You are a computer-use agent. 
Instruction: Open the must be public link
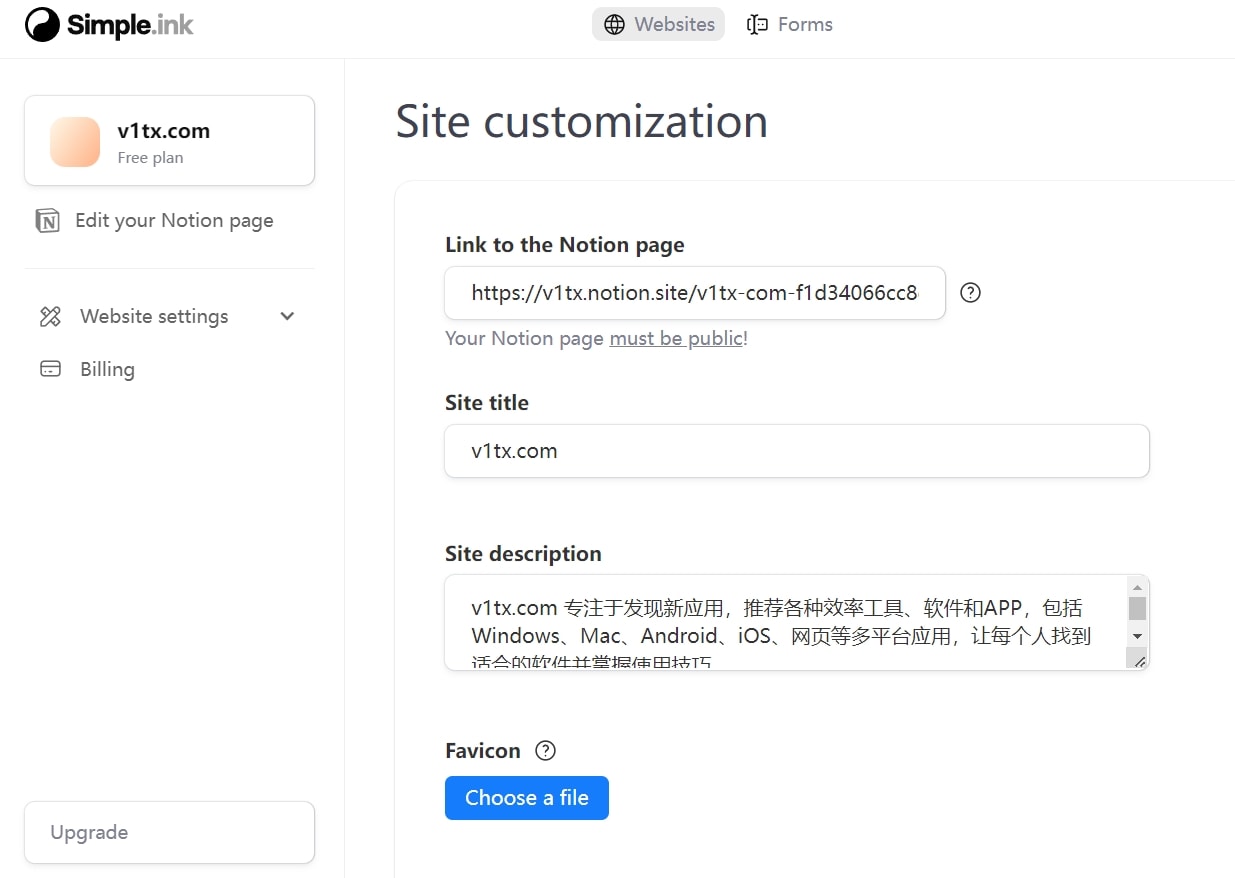pyautogui.click(x=676, y=338)
